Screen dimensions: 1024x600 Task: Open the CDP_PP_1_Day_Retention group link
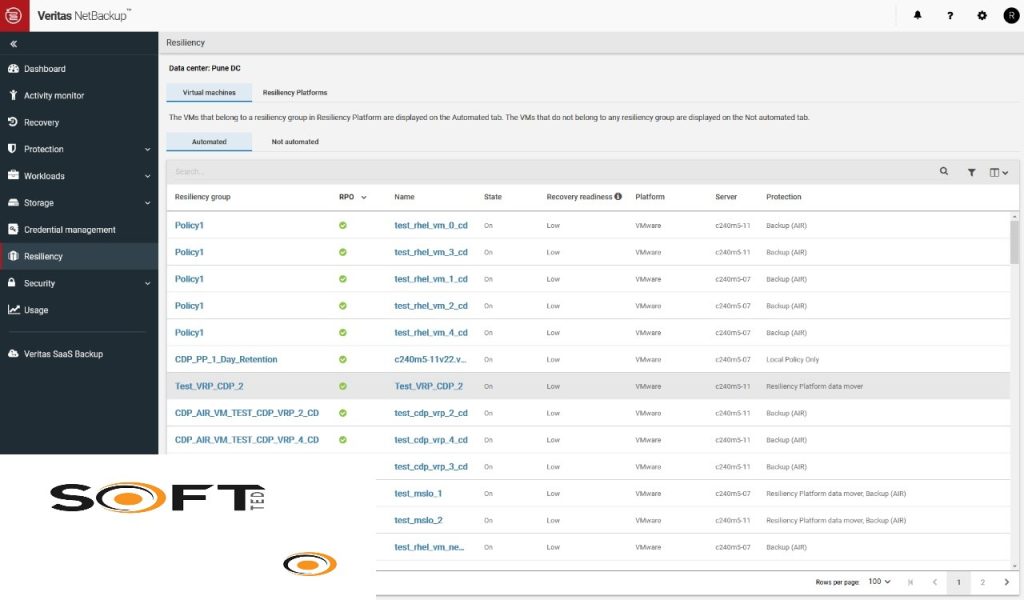coord(226,359)
